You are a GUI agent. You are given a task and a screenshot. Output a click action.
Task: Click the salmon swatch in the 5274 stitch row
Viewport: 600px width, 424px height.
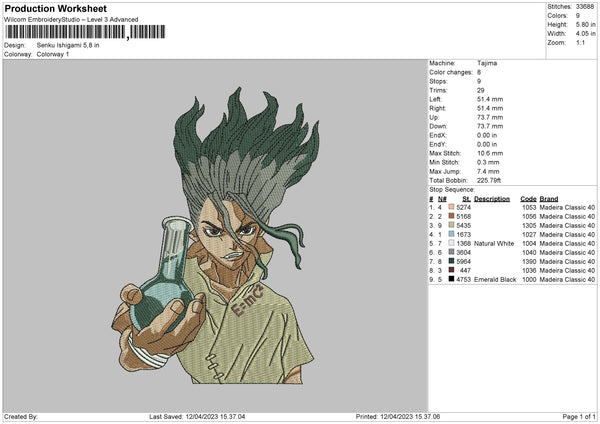coord(451,207)
